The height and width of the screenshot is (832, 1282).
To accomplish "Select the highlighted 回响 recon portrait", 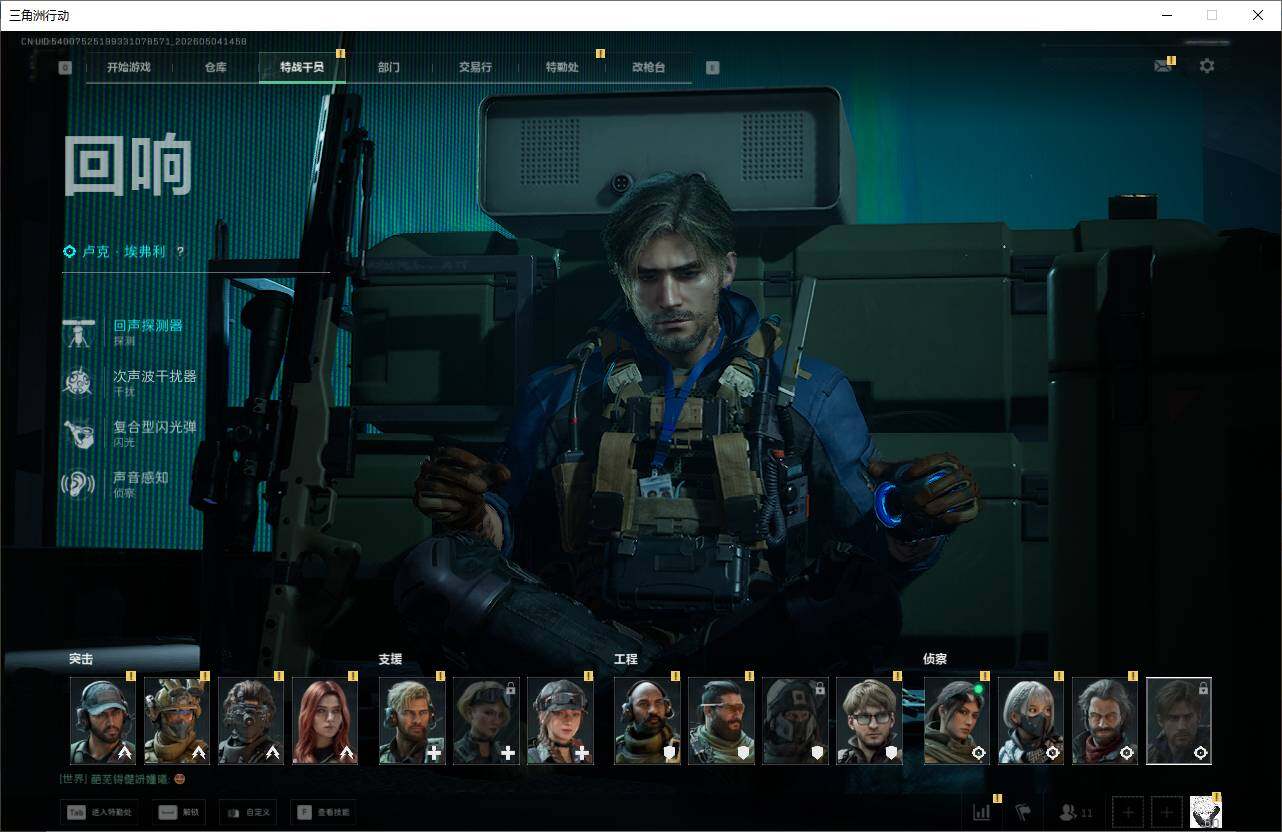I will (1179, 721).
